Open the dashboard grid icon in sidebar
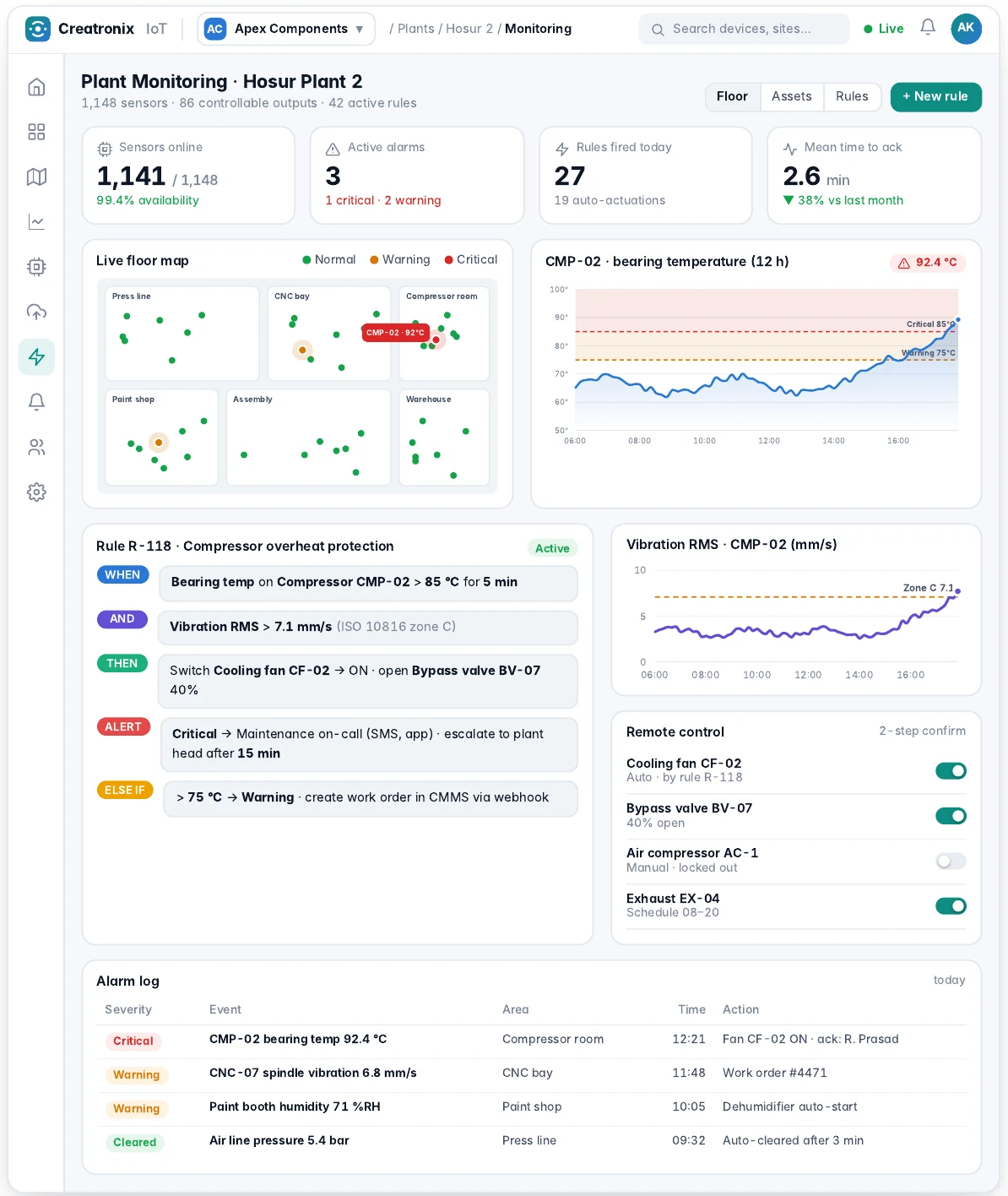1008x1196 pixels. [x=36, y=132]
